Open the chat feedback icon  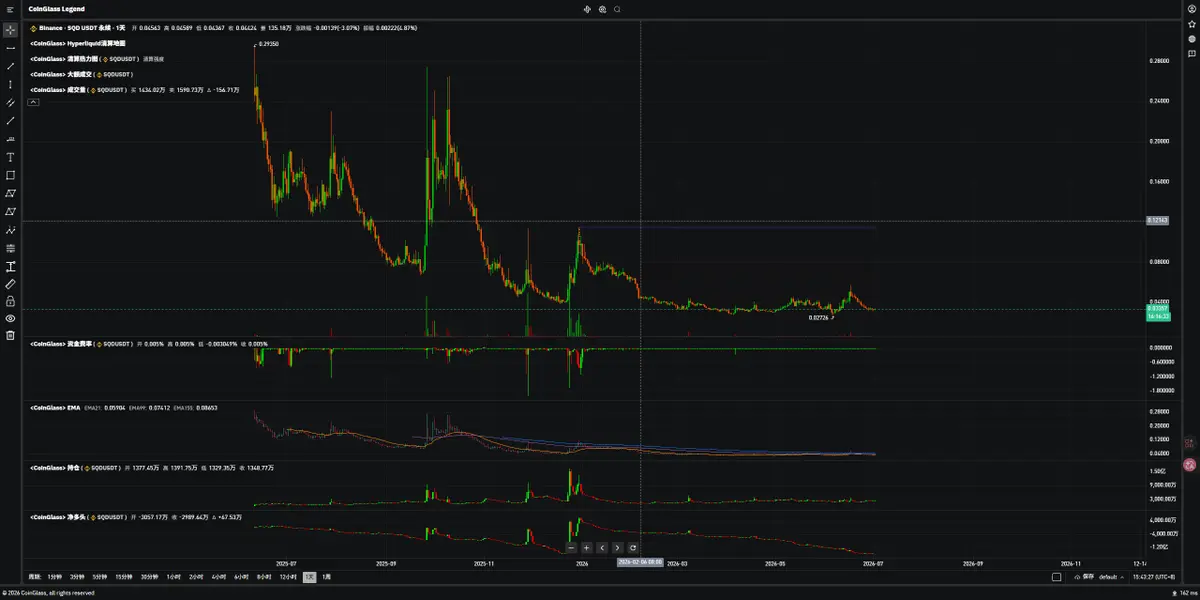[1191, 53]
